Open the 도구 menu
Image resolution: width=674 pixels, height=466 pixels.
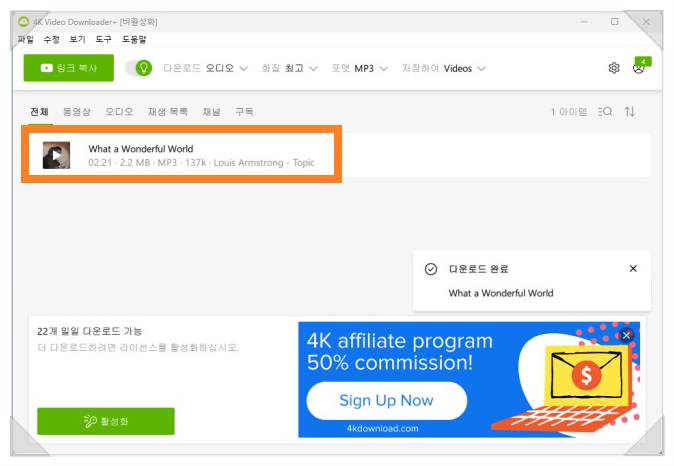pyautogui.click(x=103, y=40)
